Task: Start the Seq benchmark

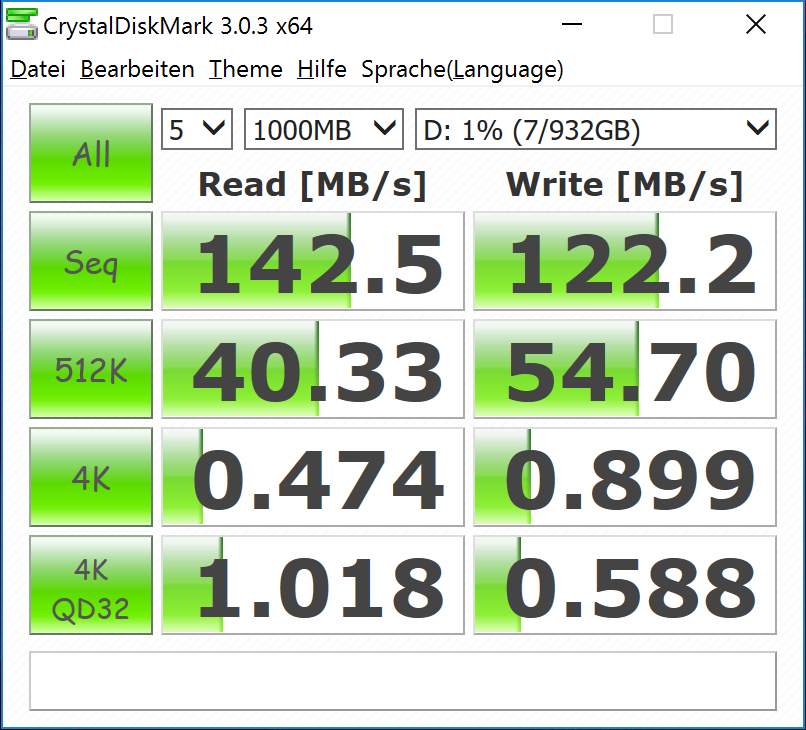Action: (x=91, y=261)
